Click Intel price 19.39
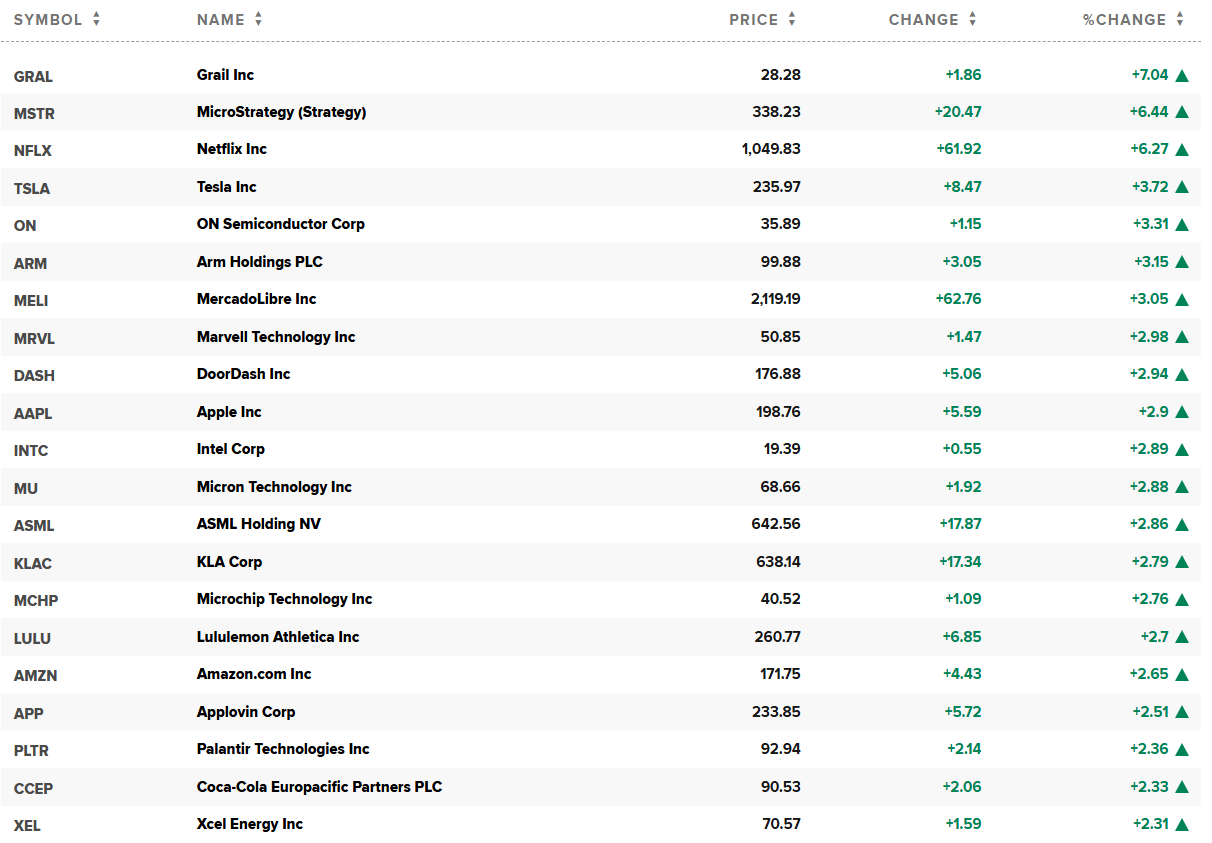Viewport: 1212px width, 843px height. pos(782,449)
